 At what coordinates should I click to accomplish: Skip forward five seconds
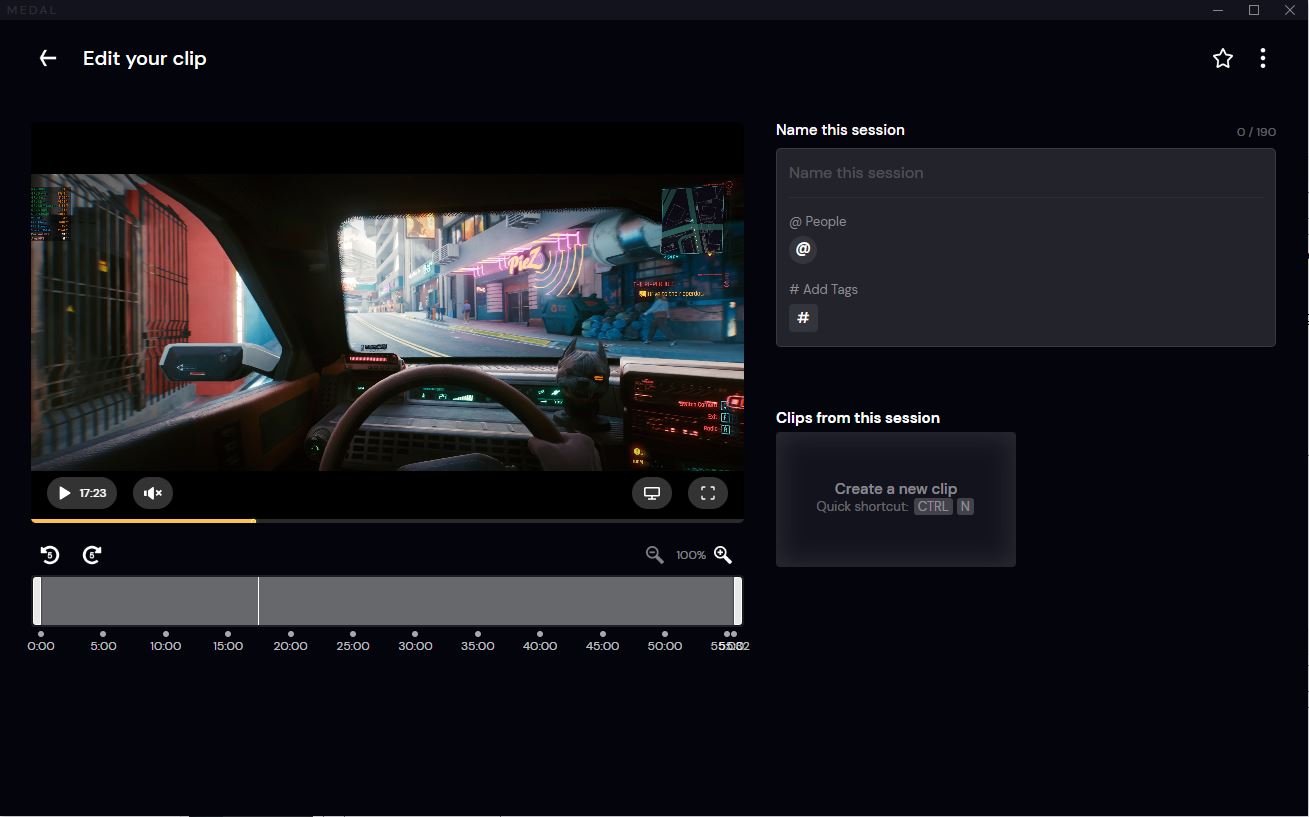point(92,555)
